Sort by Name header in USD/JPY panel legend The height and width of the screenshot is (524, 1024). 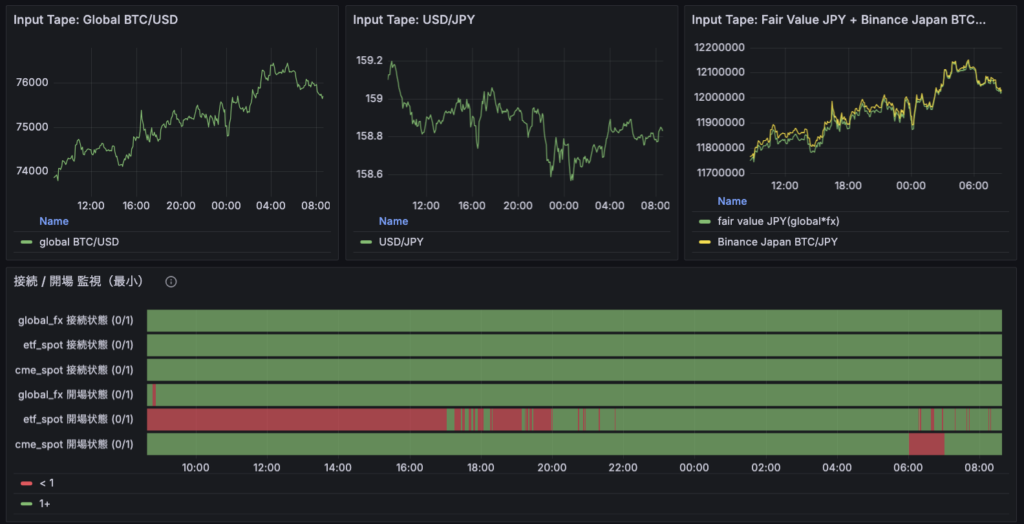pyautogui.click(x=393, y=221)
